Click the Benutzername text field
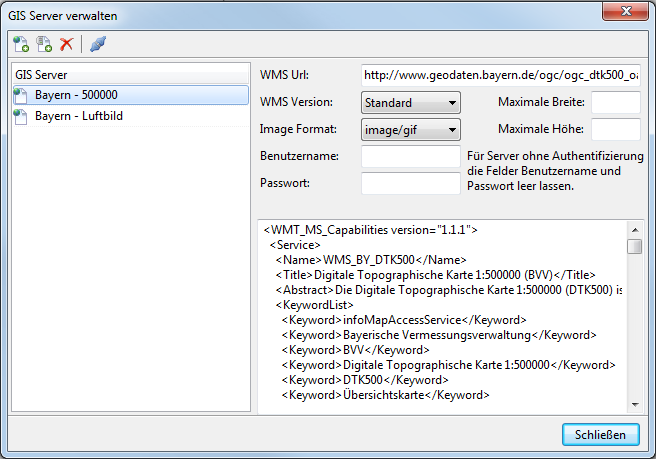Image resolution: width=656 pixels, height=459 pixels. [410, 156]
